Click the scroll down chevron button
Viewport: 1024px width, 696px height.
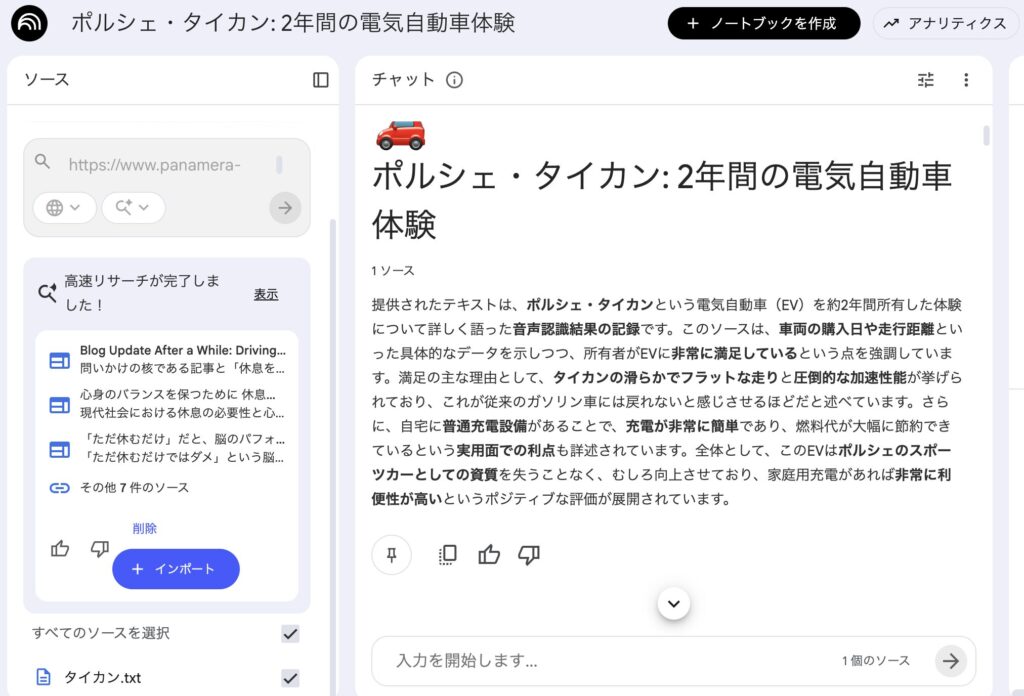673,603
